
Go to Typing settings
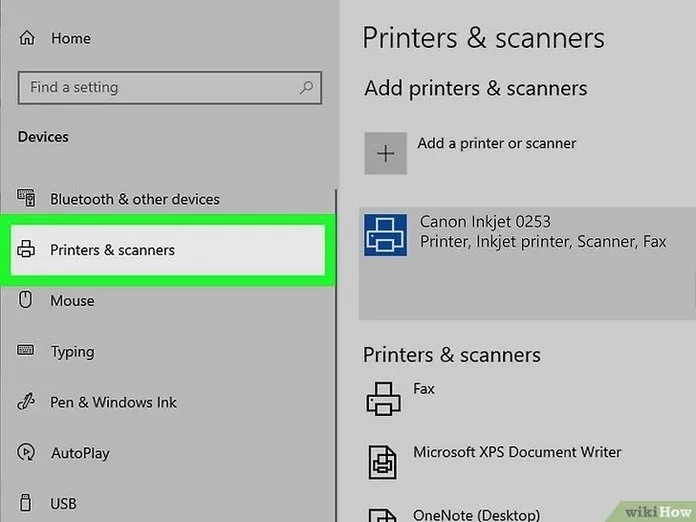[x=72, y=351]
